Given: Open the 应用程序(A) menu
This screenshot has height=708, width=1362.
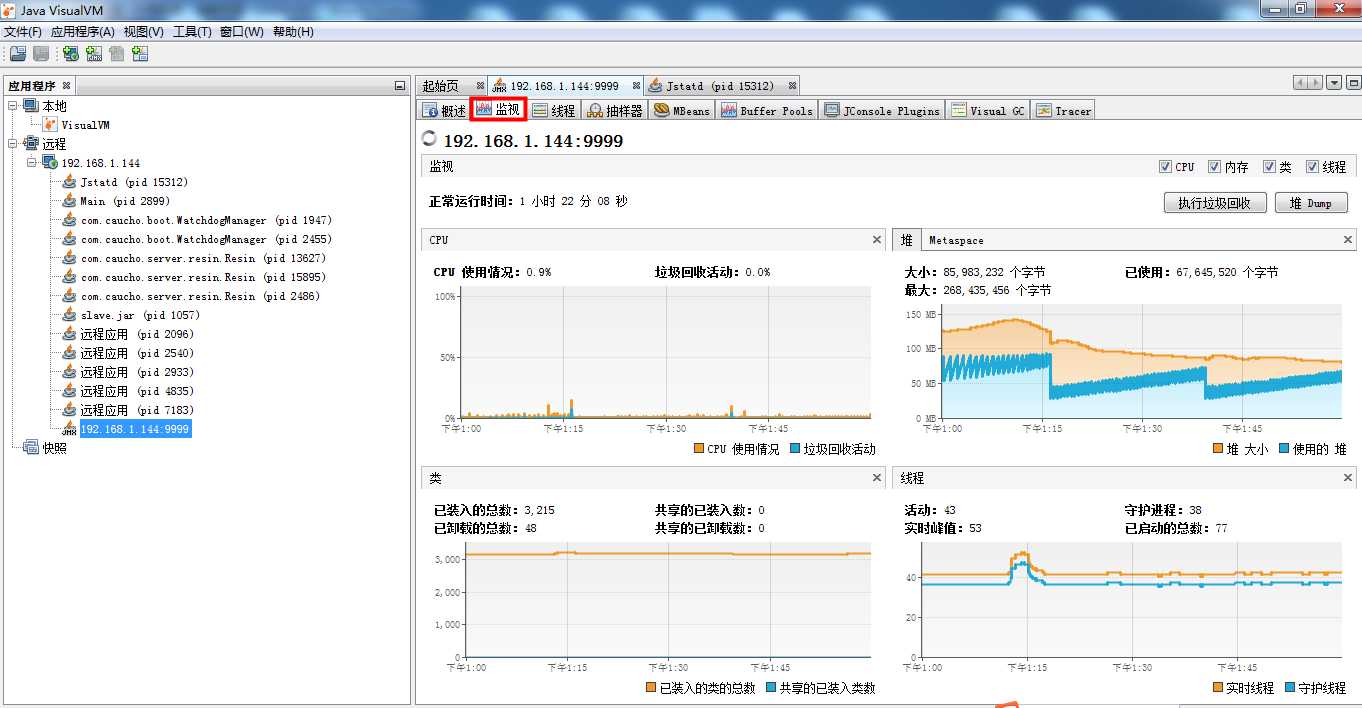Looking at the screenshot, I should point(83,32).
